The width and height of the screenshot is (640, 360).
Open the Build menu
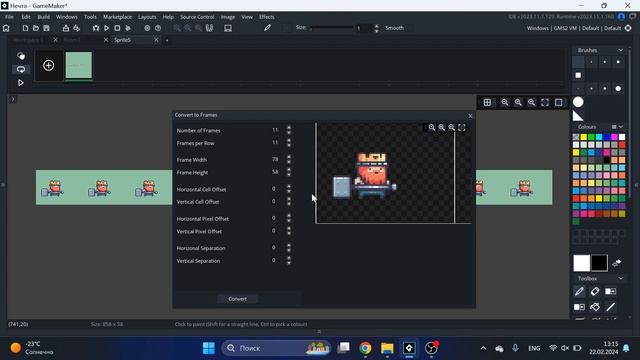pos(43,17)
